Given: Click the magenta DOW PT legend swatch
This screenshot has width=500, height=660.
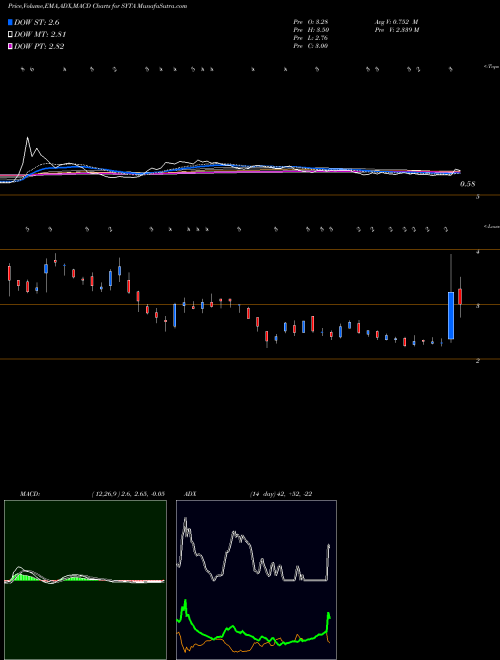Looking at the screenshot, I should pos(10,46).
